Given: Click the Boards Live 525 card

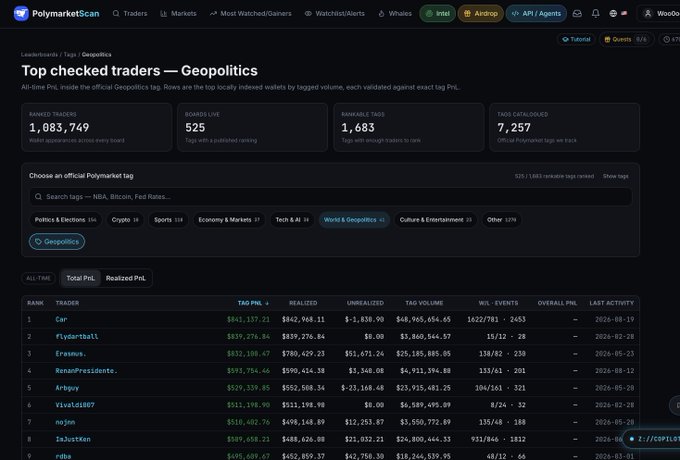Looking at the screenshot, I should pos(252,127).
